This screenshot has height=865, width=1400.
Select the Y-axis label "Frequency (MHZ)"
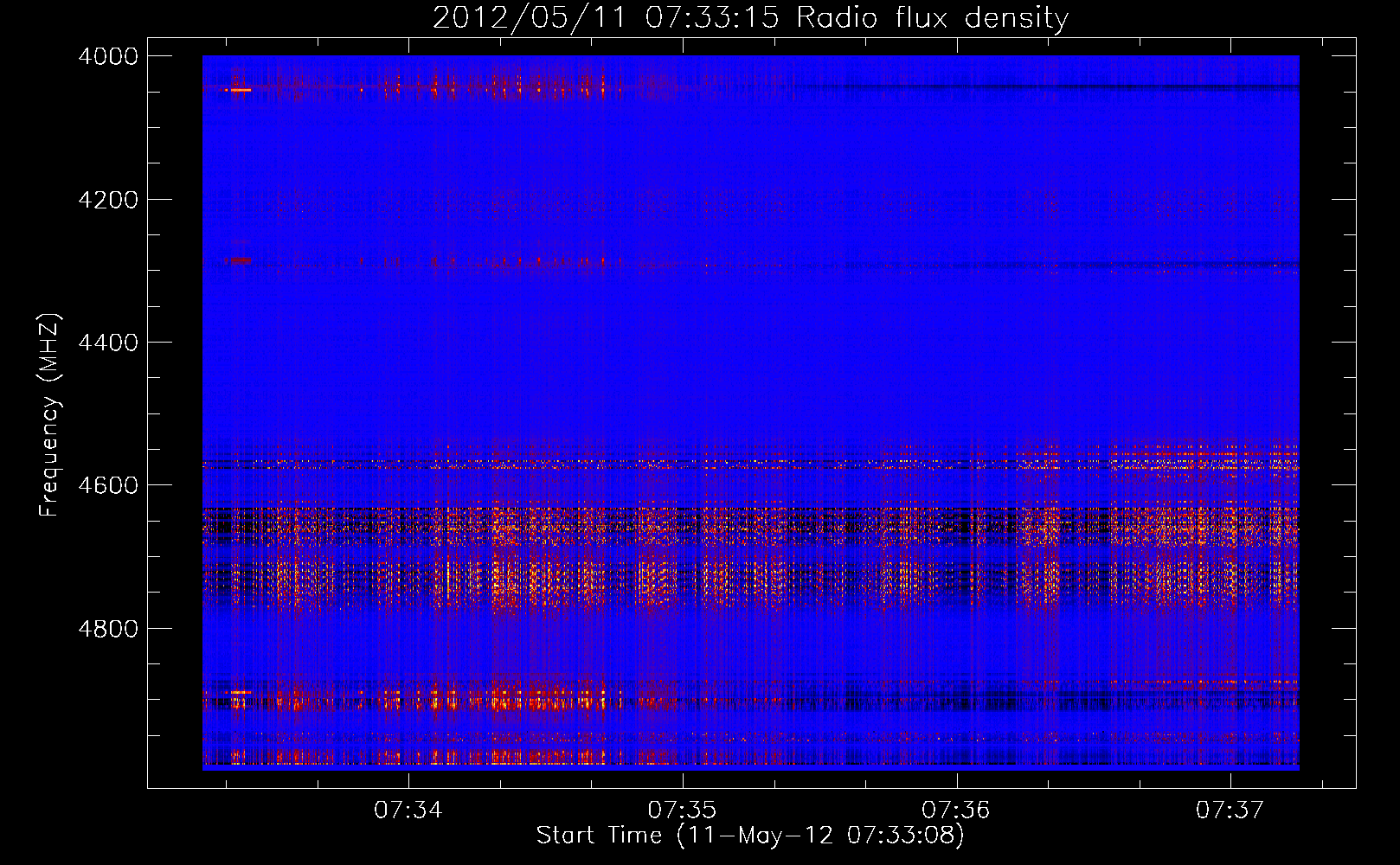pyautogui.click(x=49, y=415)
